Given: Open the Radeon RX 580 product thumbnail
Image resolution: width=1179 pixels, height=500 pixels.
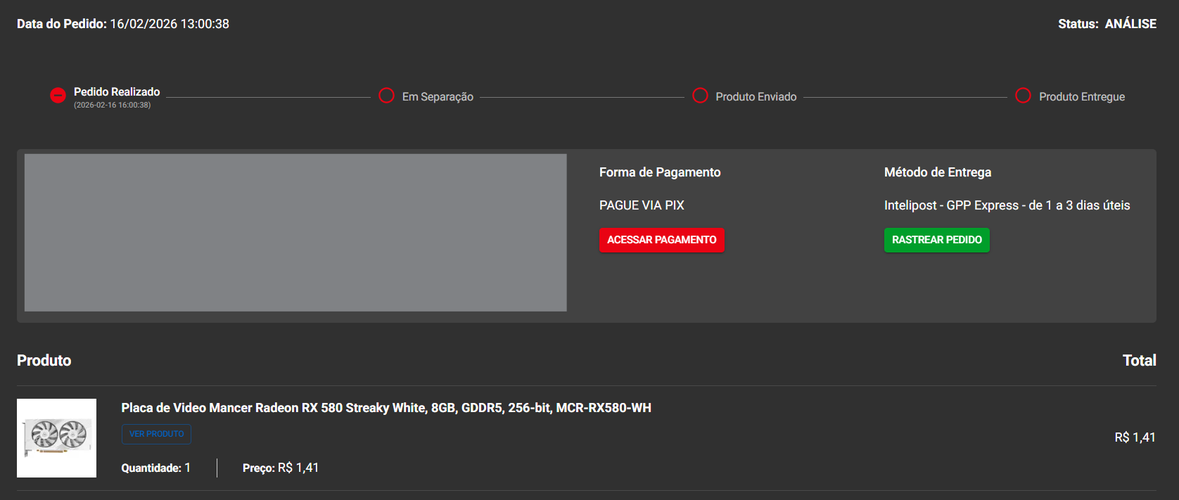Looking at the screenshot, I should 56,438.
